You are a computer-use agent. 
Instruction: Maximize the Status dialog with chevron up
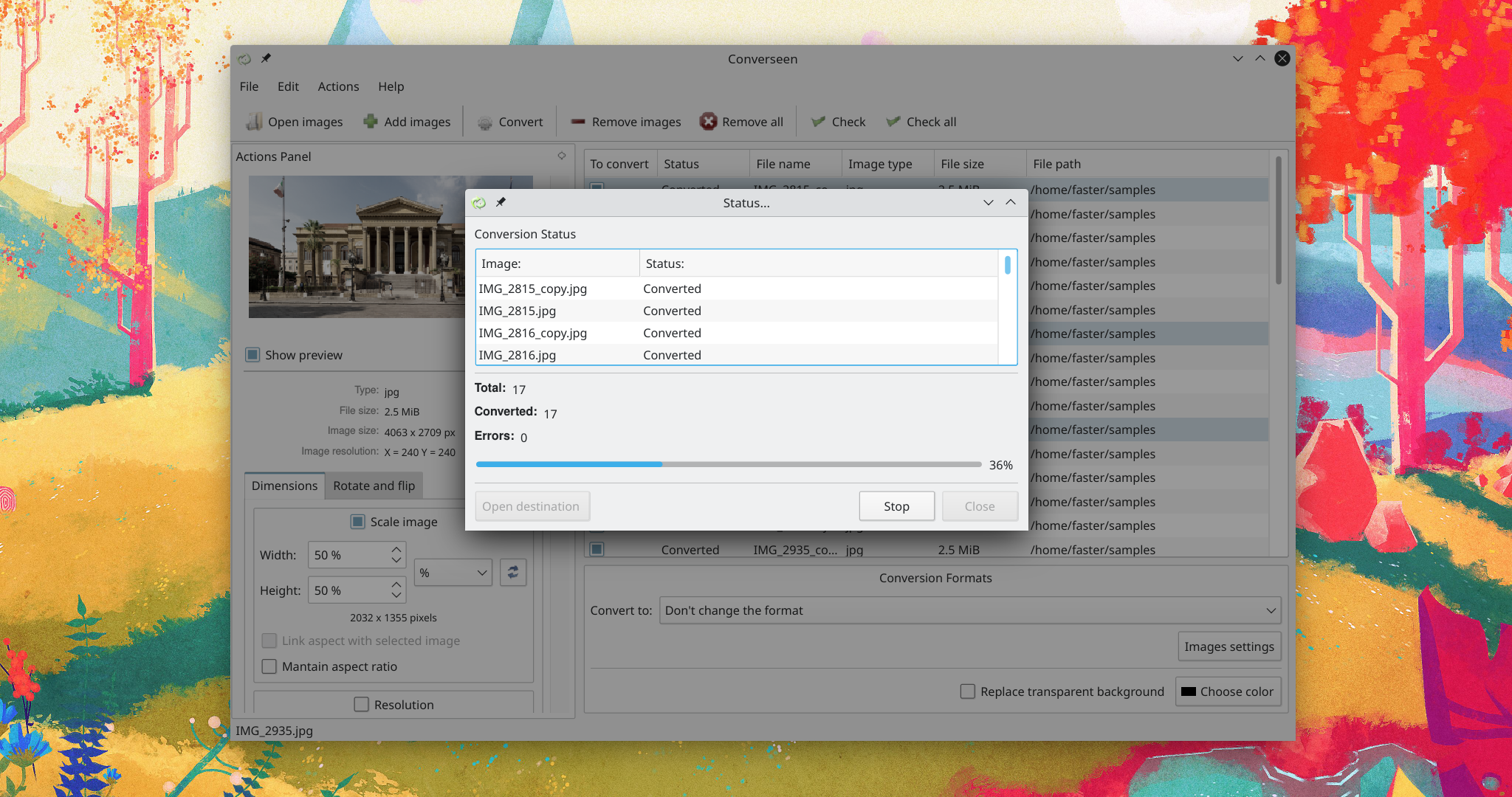coord(1011,202)
